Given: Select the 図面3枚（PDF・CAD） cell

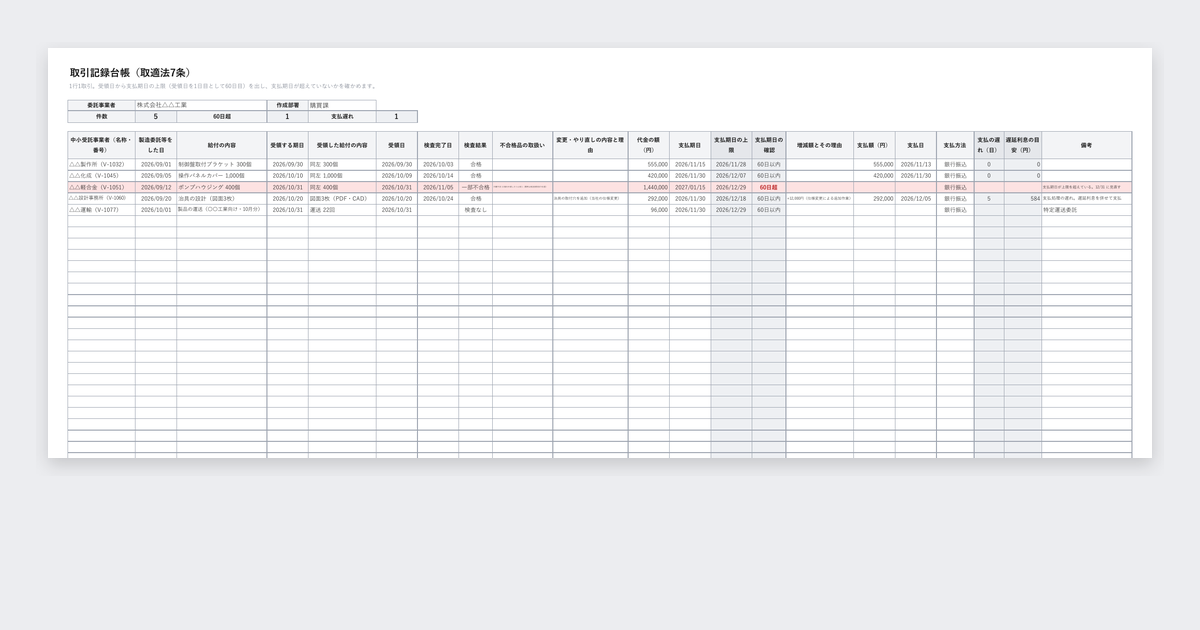Looking at the screenshot, I should [342, 198].
